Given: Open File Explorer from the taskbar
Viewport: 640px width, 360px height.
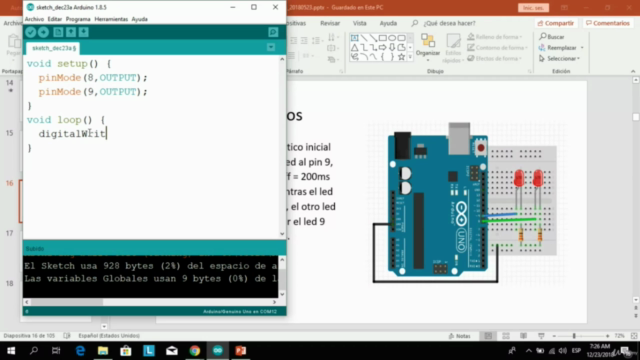Looking at the screenshot, I should (x=103, y=351).
